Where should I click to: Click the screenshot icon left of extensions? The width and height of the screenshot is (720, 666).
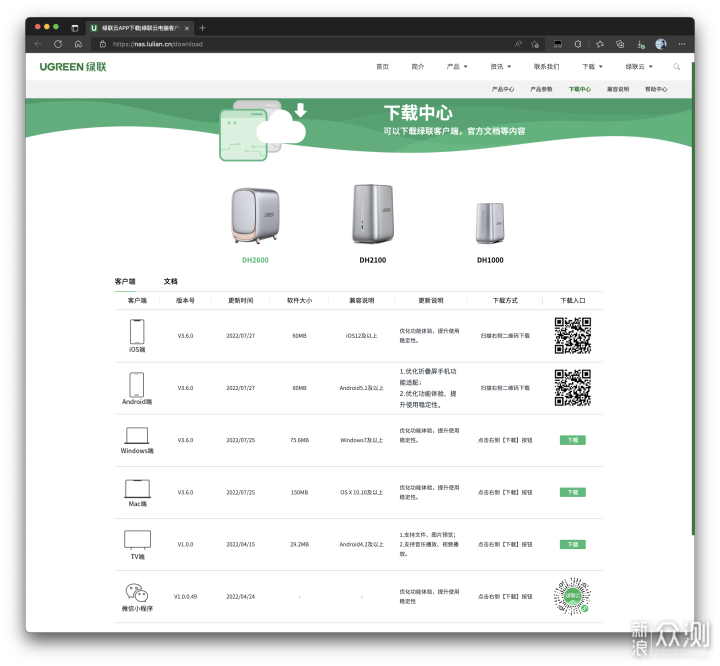coord(558,44)
